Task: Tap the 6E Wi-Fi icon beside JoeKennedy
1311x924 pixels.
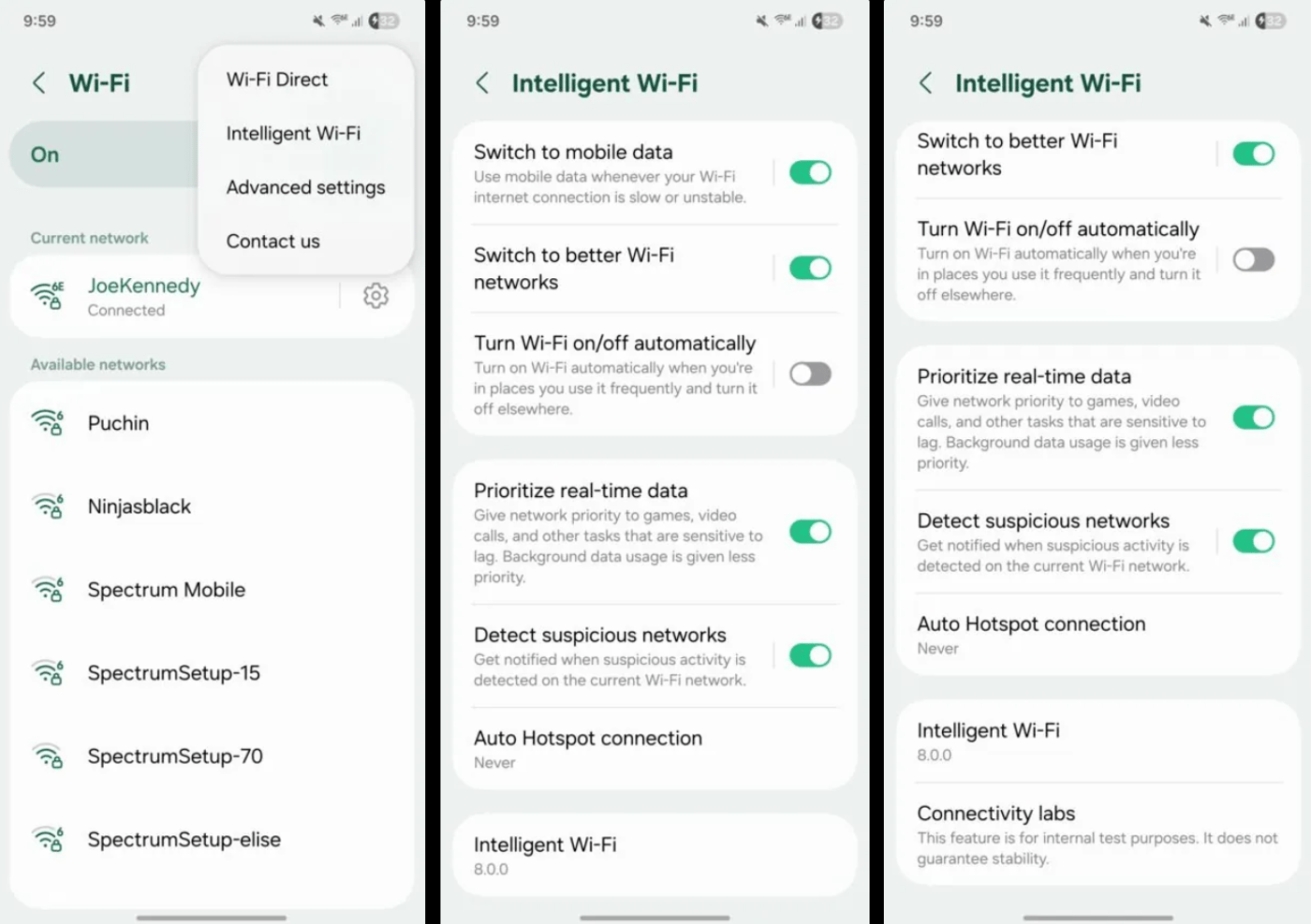Action: (48, 296)
